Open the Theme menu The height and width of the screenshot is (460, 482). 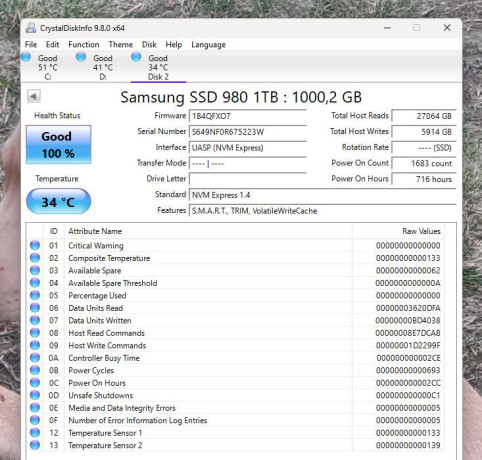[121, 44]
